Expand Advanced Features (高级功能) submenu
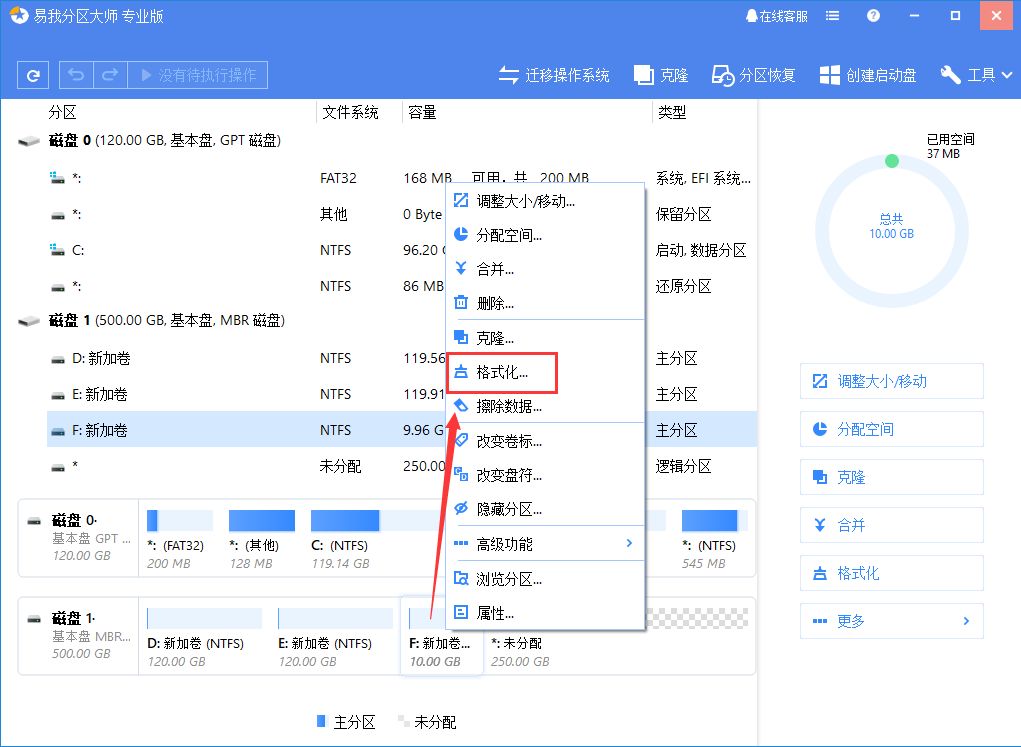Image resolution: width=1021 pixels, height=747 pixels. (x=544, y=544)
